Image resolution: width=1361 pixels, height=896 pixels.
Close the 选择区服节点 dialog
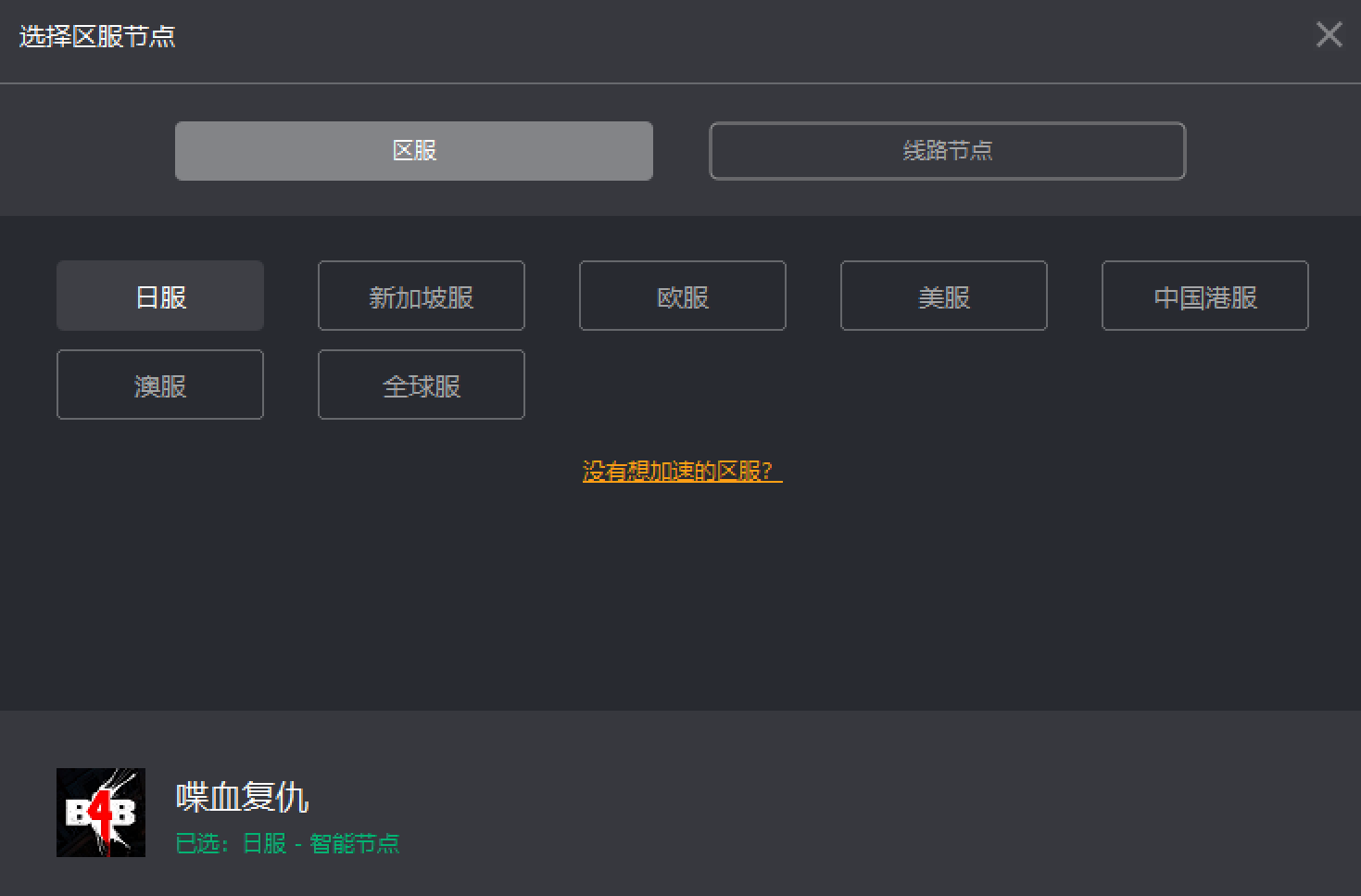point(1329,35)
